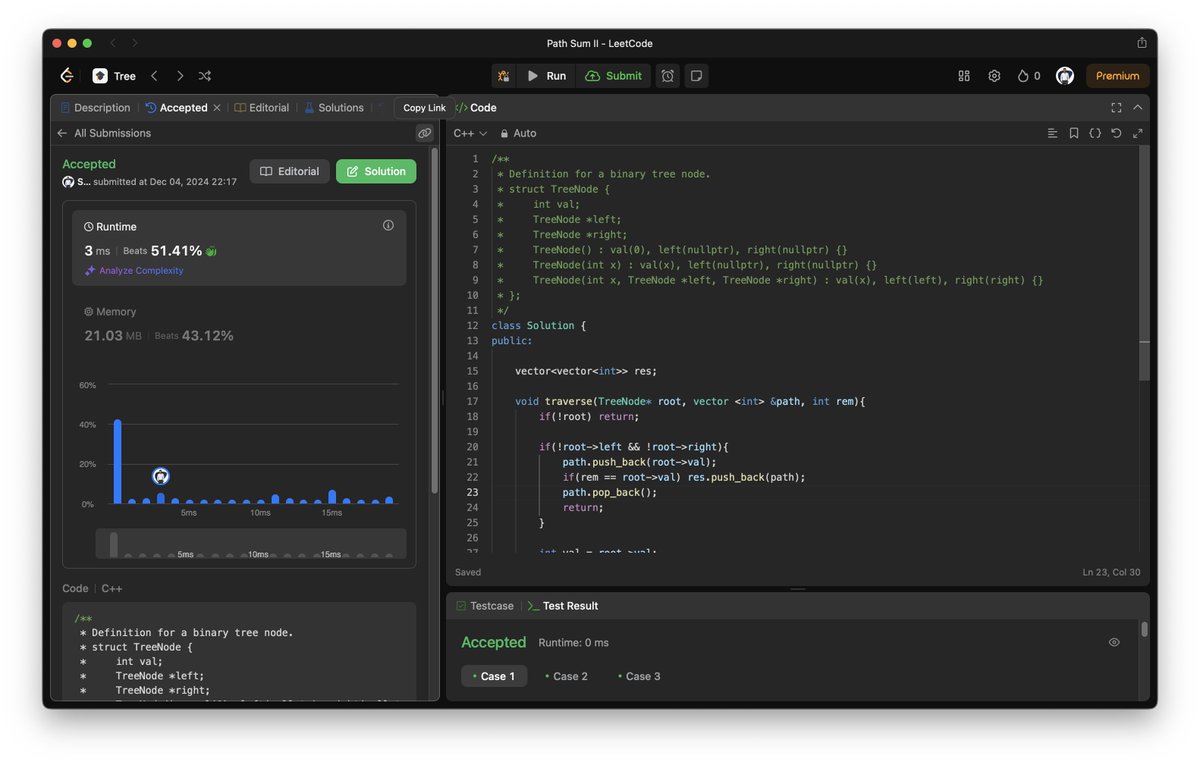1200x765 pixels.
Task: Collapse the Code panel chevron
Action: point(1138,108)
